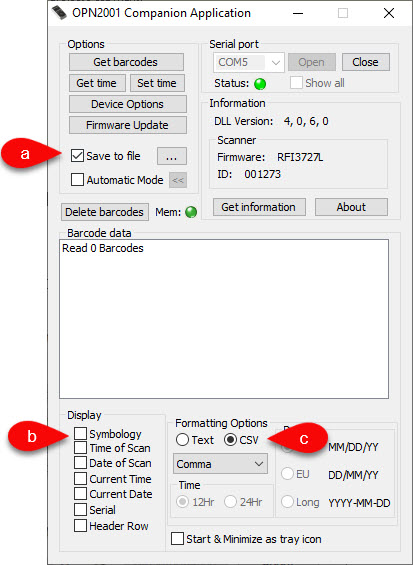Click the green Mem indicator light
413x565 pixels.
click(191, 212)
